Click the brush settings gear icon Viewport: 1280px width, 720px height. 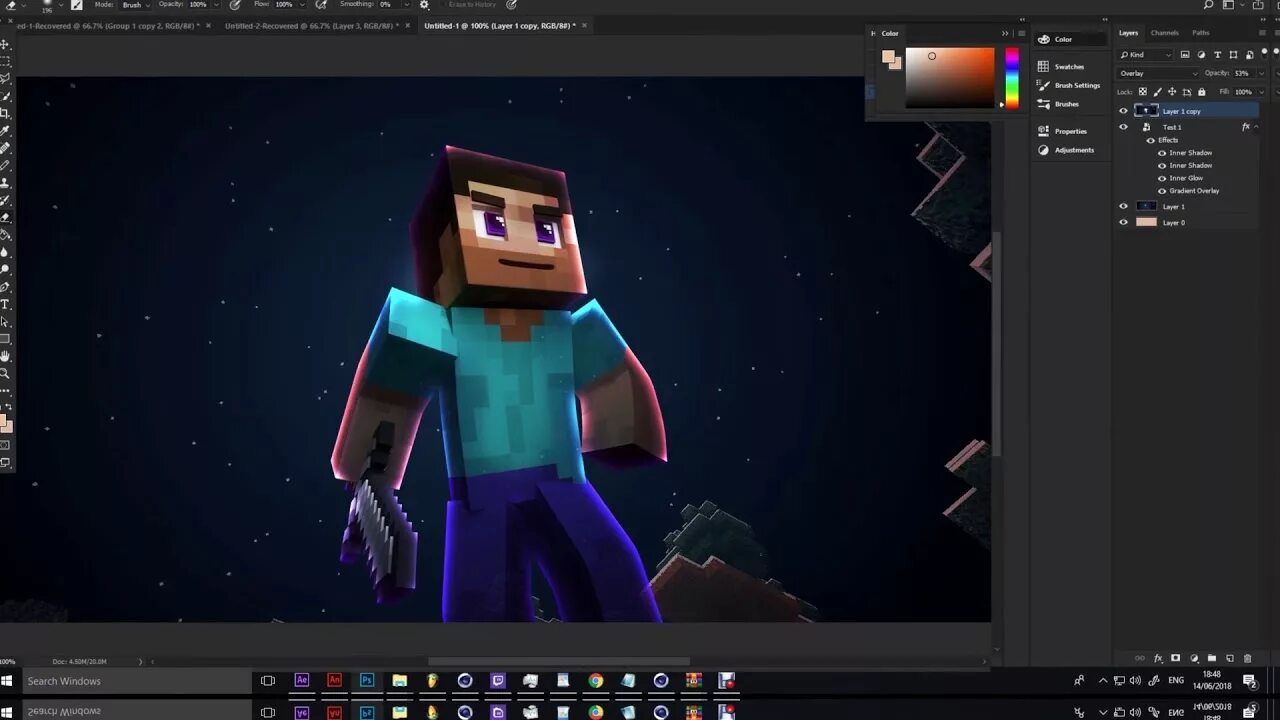[424, 5]
